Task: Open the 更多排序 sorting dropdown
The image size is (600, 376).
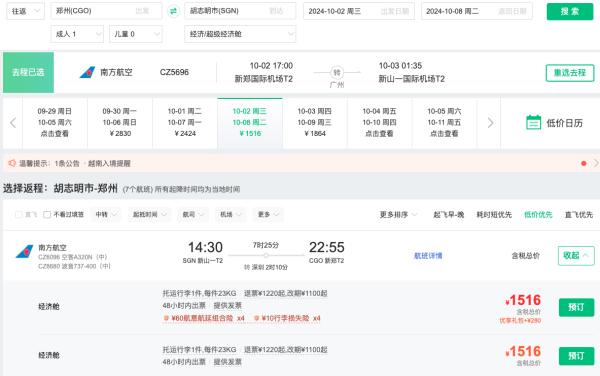Action: coord(398,215)
